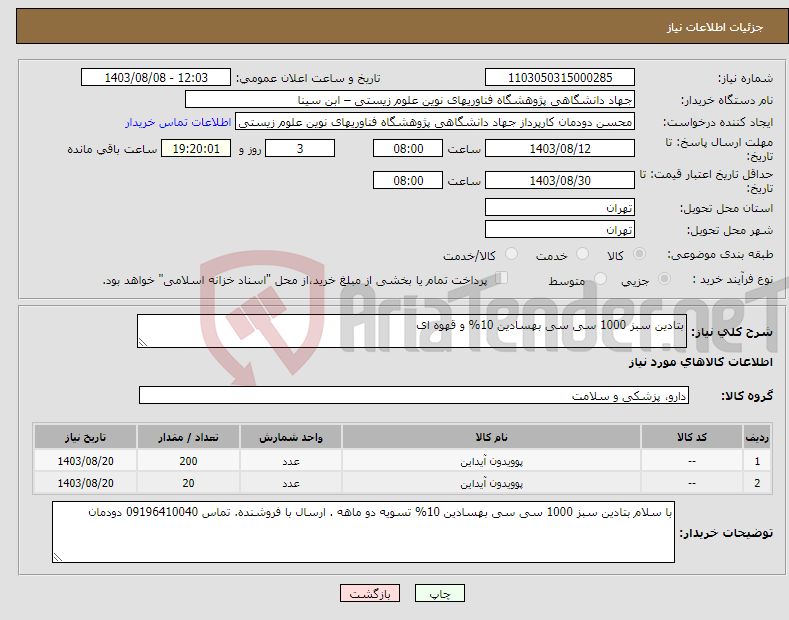Image resolution: width=789 pixels, height=620 pixels.
Task: Click the بازگشت back button
Action: 370,593
